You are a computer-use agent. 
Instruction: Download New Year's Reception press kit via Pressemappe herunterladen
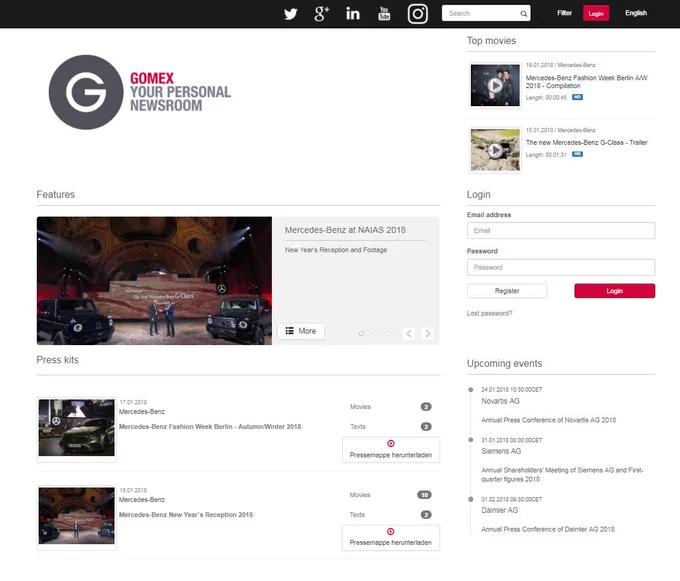click(x=391, y=538)
